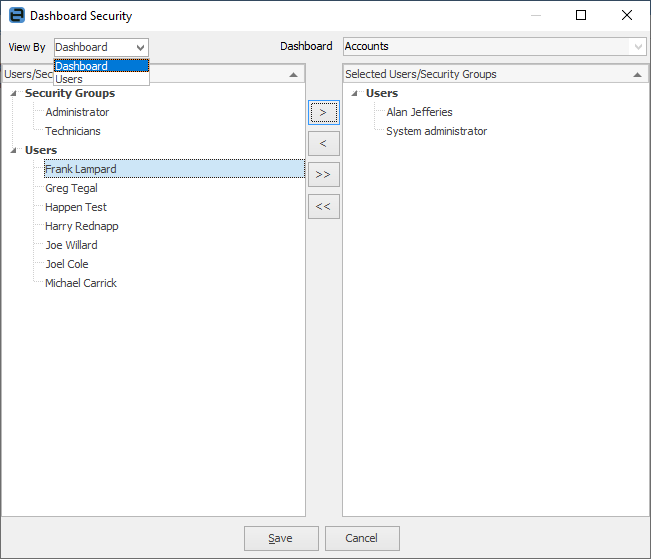Choose Dashboard in the View By list
Image resolution: width=651 pixels, height=559 pixels.
(x=101, y=66)
